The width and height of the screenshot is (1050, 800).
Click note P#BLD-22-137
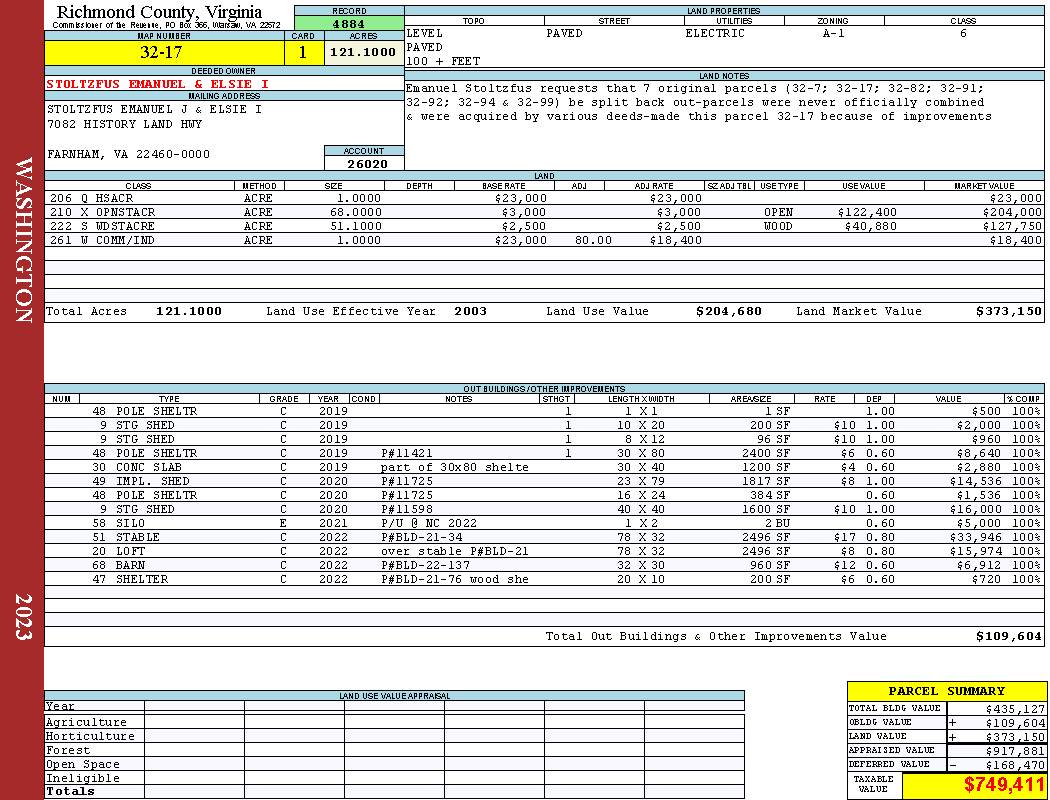[x=425, y=565]
